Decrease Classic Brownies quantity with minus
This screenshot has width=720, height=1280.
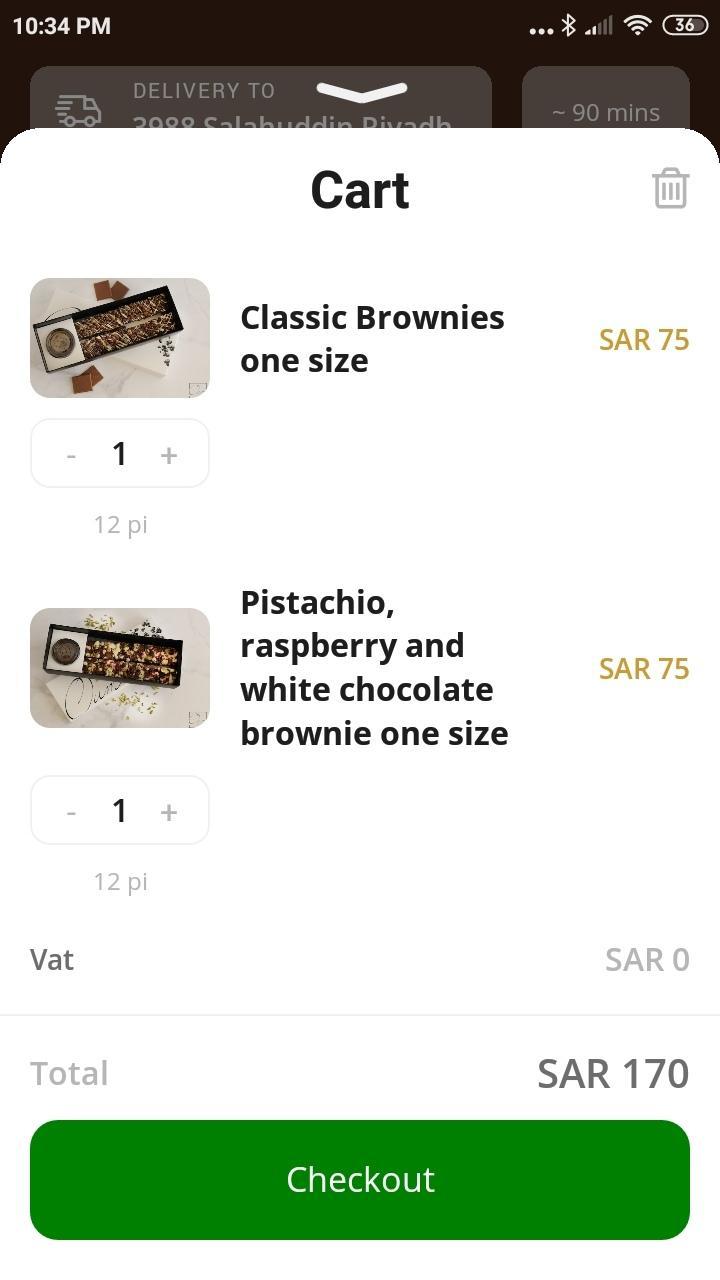click(71, 455)
